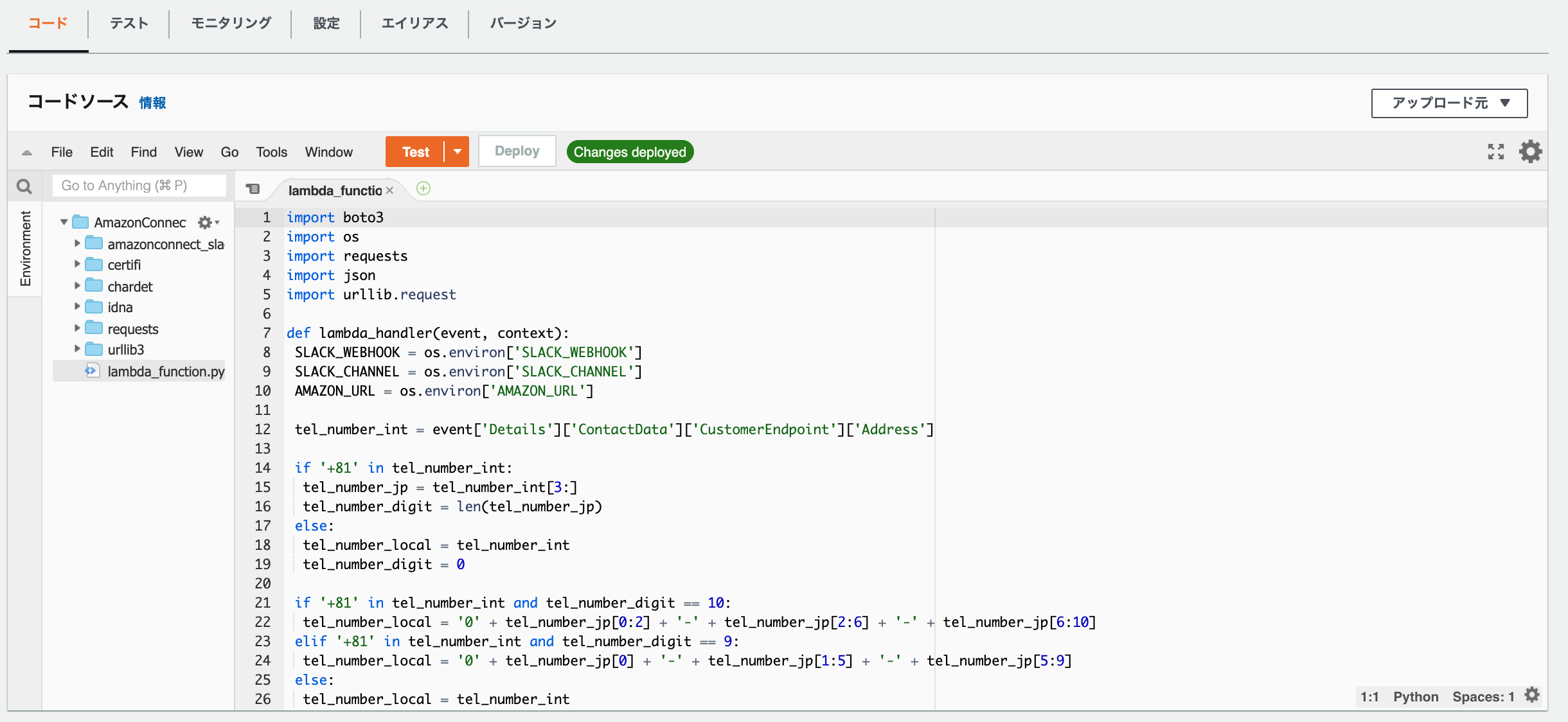Screen dimensions: 1568x722
Task: Expand the requests folder arrow
Action: click(x=77, y=328)
